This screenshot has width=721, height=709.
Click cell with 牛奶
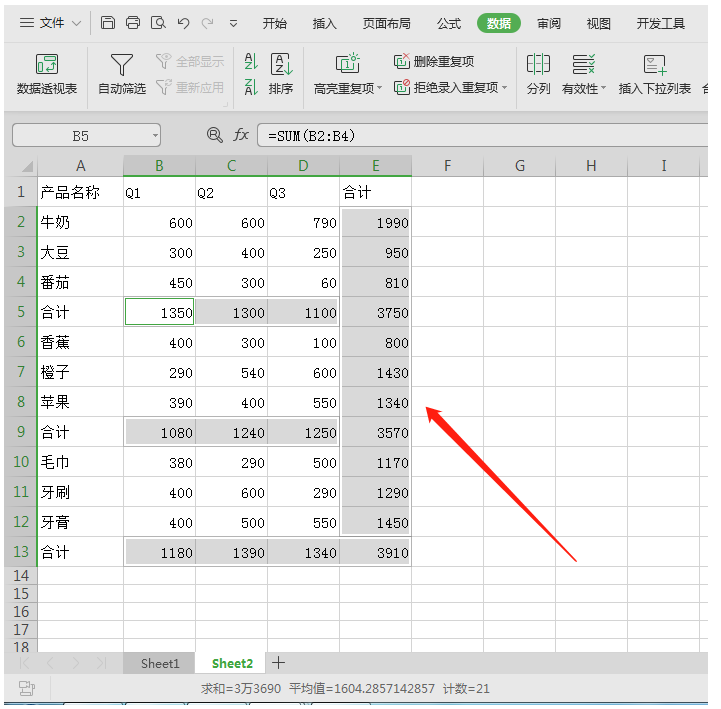(80, 222)
